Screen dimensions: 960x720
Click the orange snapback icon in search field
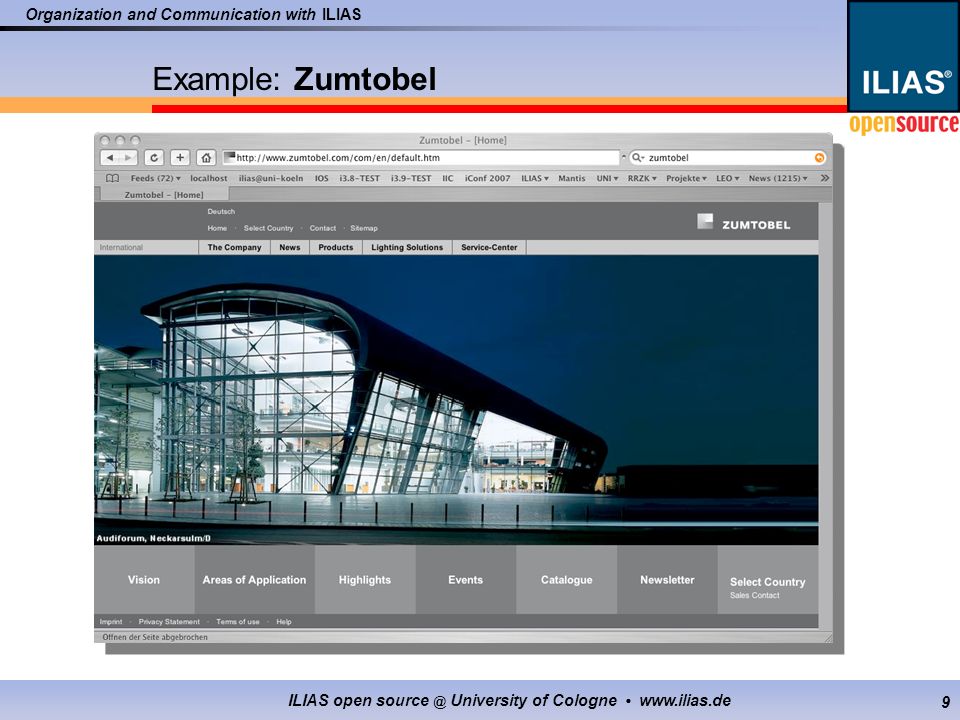coord(820,158)
